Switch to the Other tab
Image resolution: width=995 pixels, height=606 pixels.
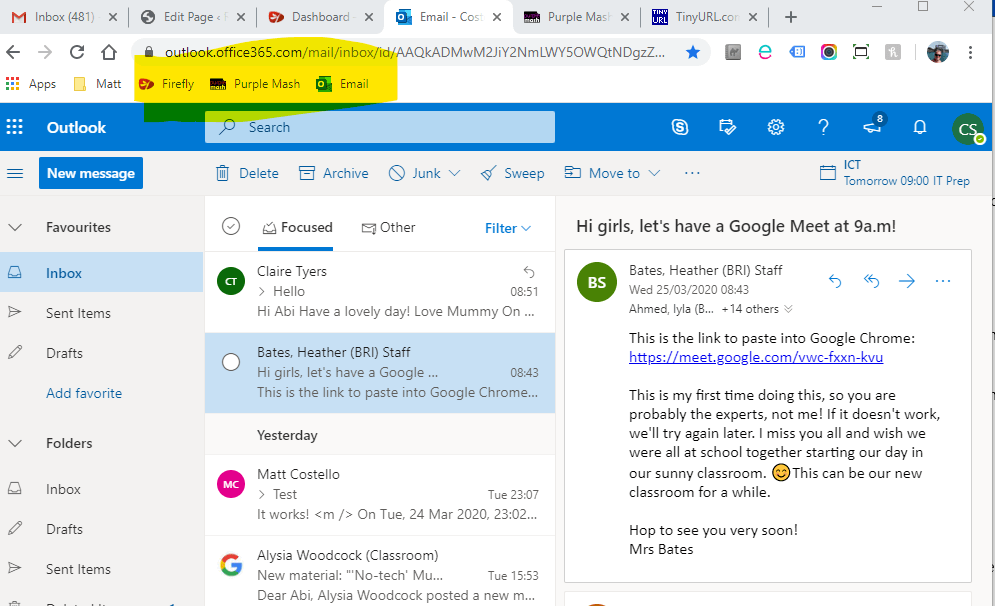click(x=388, y=227)
